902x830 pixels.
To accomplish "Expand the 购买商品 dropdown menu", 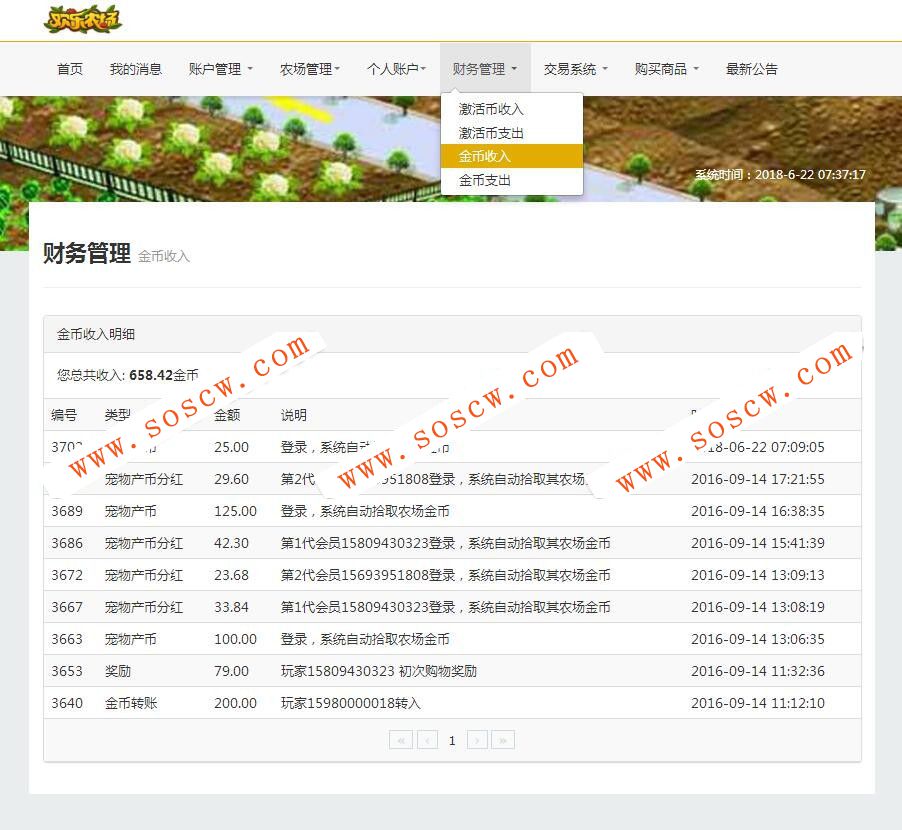I will coord(667,69).
